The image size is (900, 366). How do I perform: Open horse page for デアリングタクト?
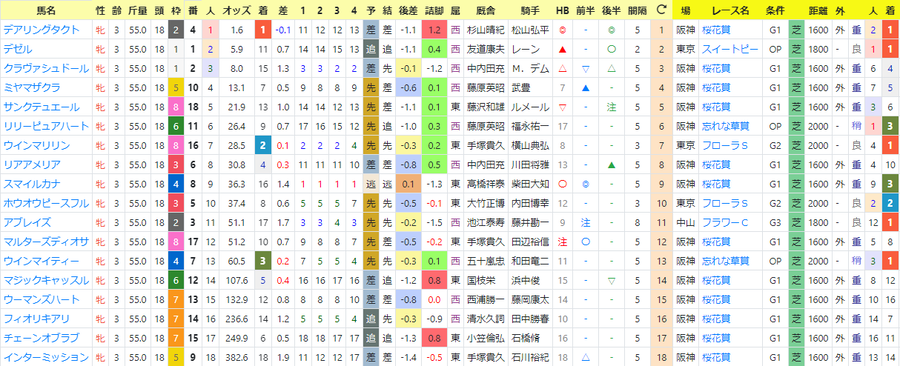point(41,30)
